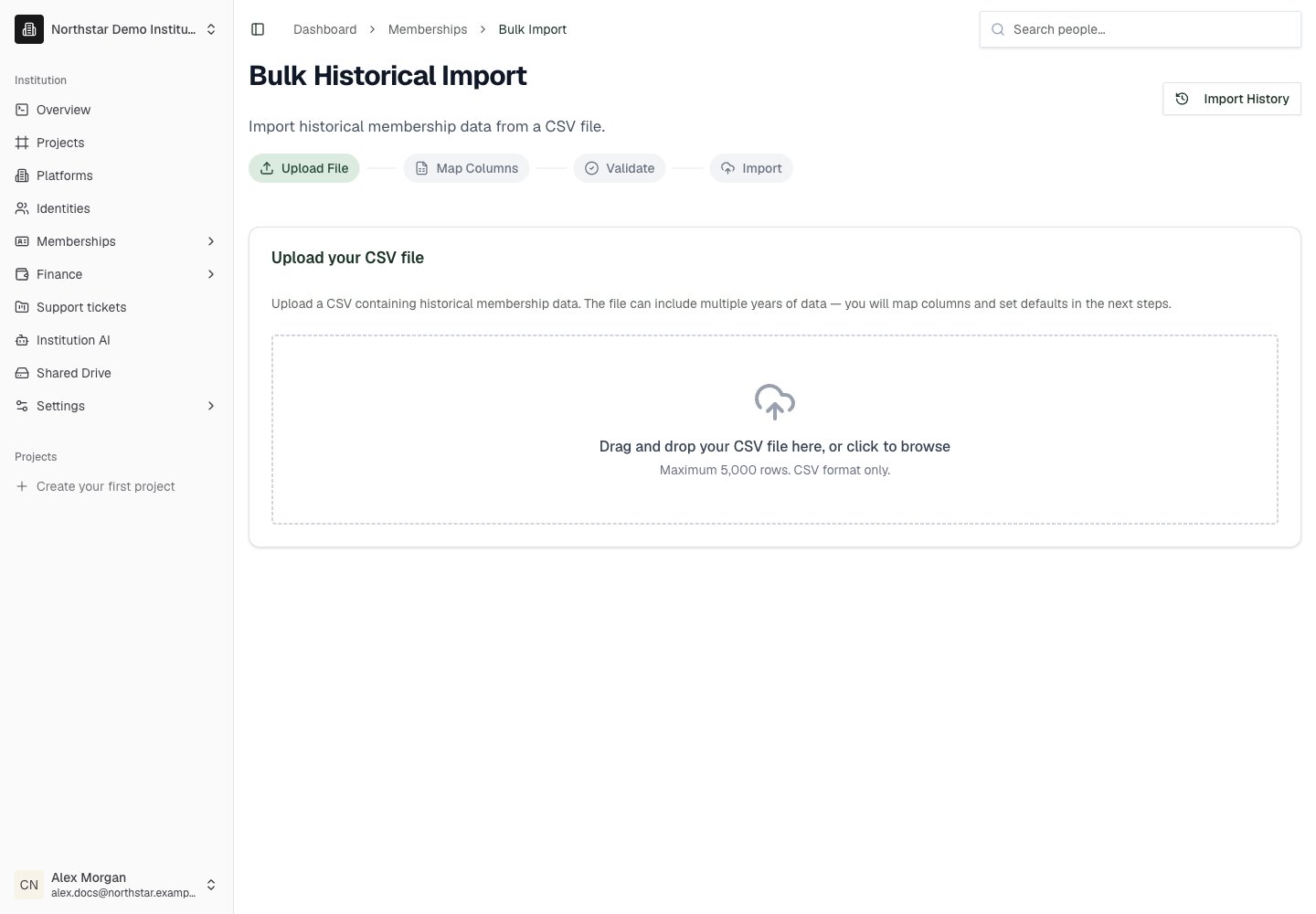The width and height of the screenshot is (1316, 914).
Task: Click the cloud upload icon in drop zone
Action: (775, 402)
